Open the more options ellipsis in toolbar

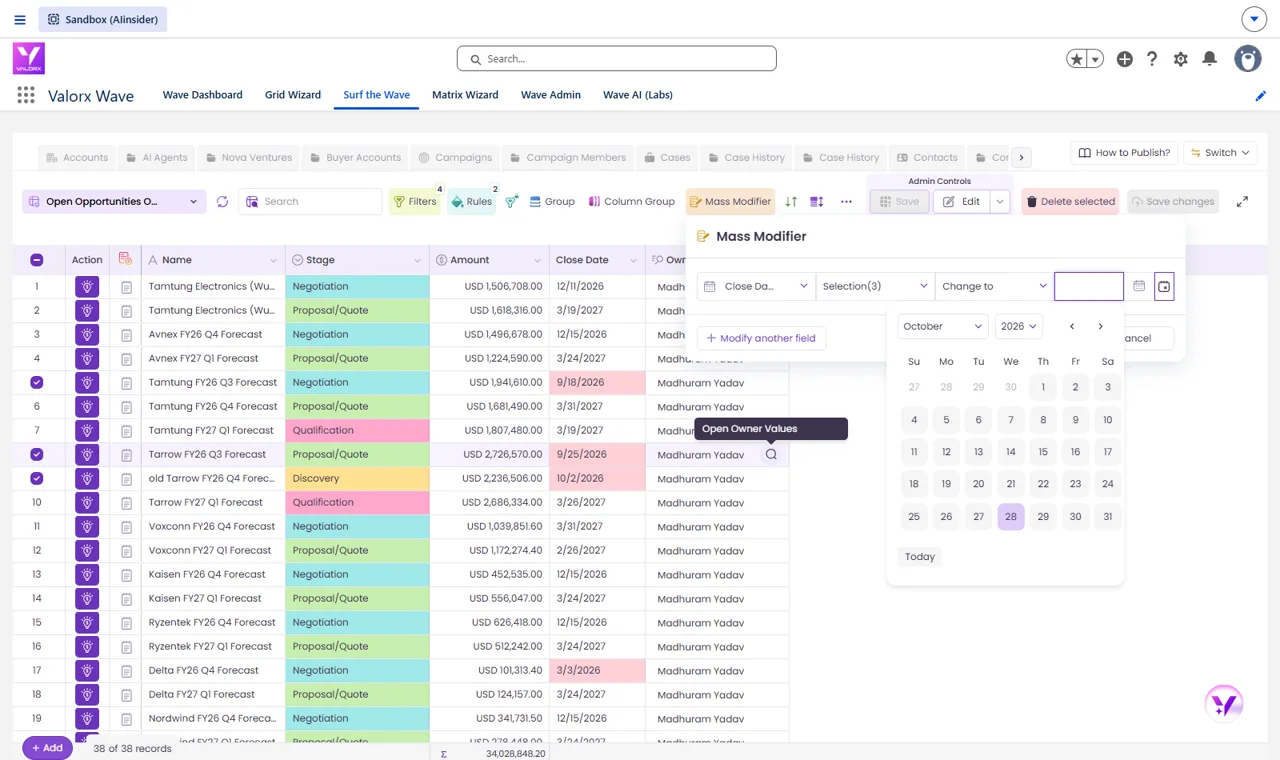[x=846, y=201]
